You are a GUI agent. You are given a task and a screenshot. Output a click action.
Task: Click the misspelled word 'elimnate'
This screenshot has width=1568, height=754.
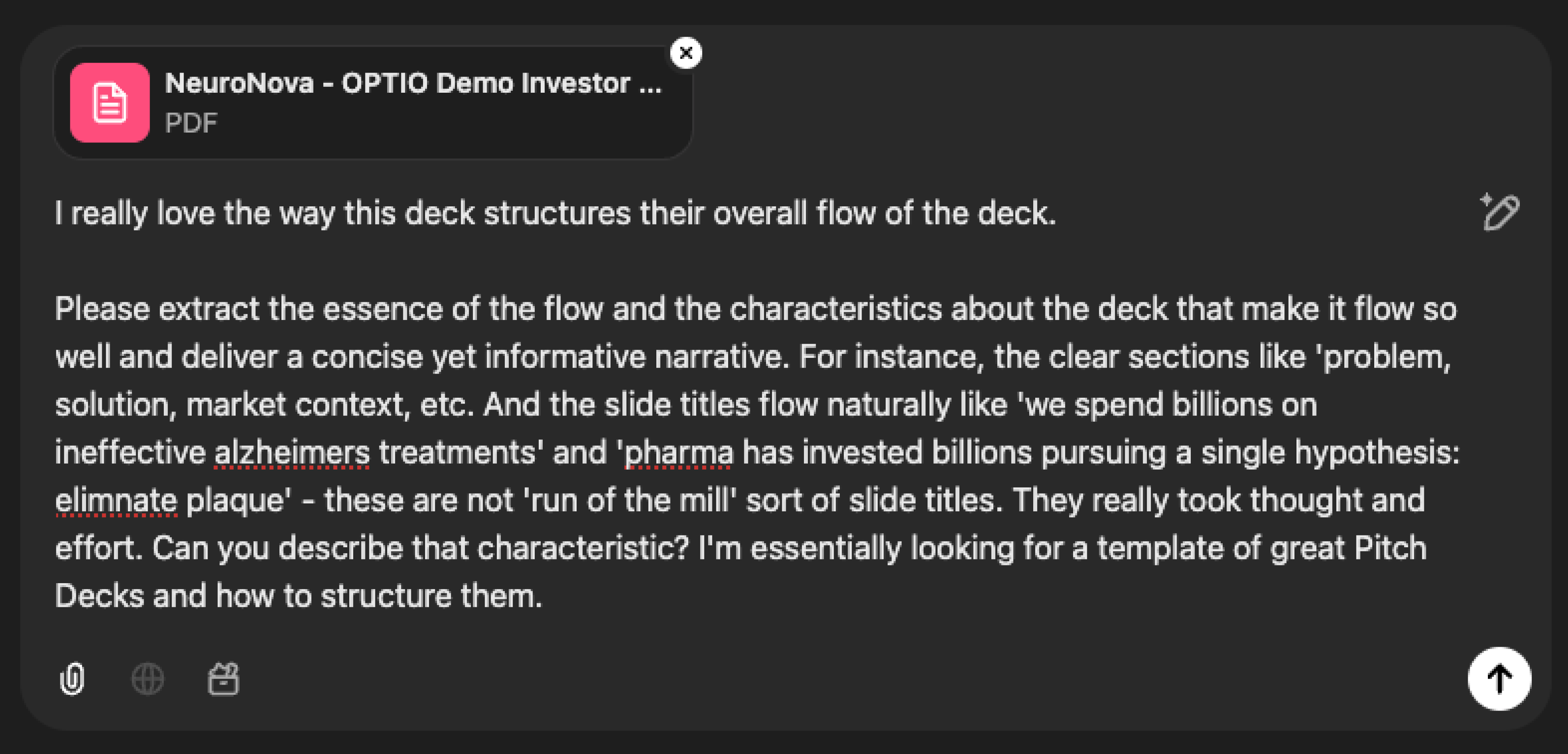[116, 500]
